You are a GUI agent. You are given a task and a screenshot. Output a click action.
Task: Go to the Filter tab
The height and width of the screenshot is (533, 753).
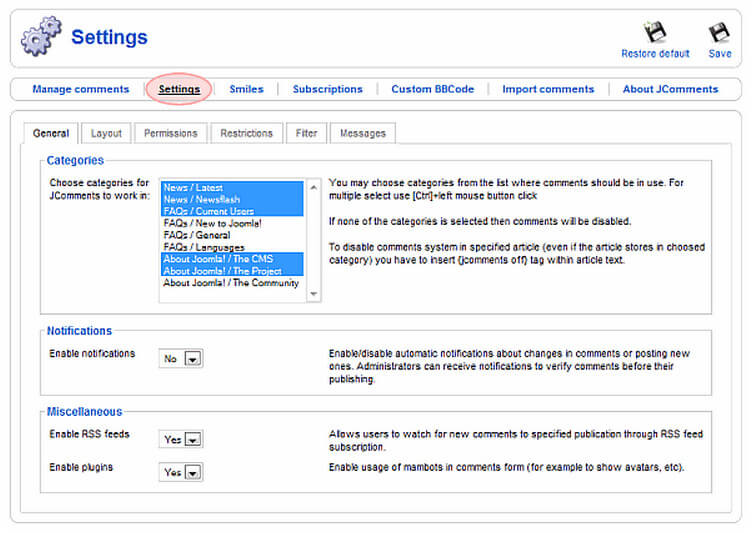pos(306,133)
